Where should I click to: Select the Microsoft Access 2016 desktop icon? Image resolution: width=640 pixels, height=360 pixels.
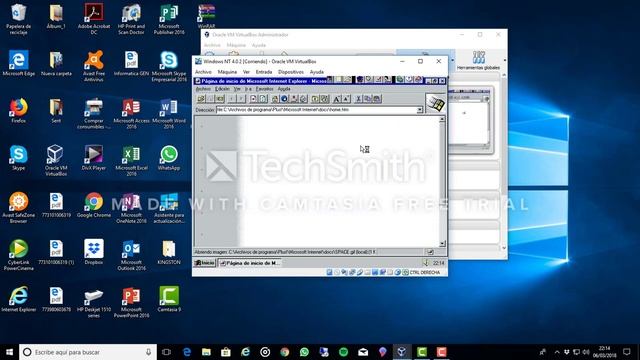(x=131, y=113)
